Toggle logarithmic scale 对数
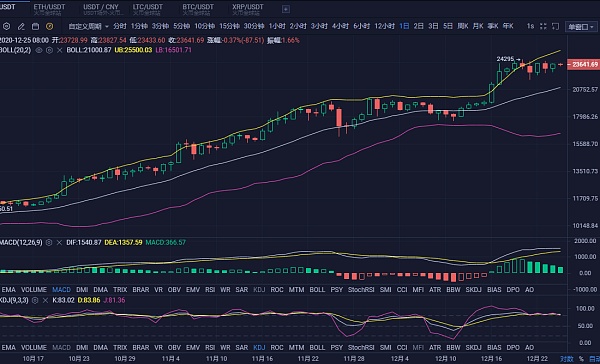 (567, 359)
